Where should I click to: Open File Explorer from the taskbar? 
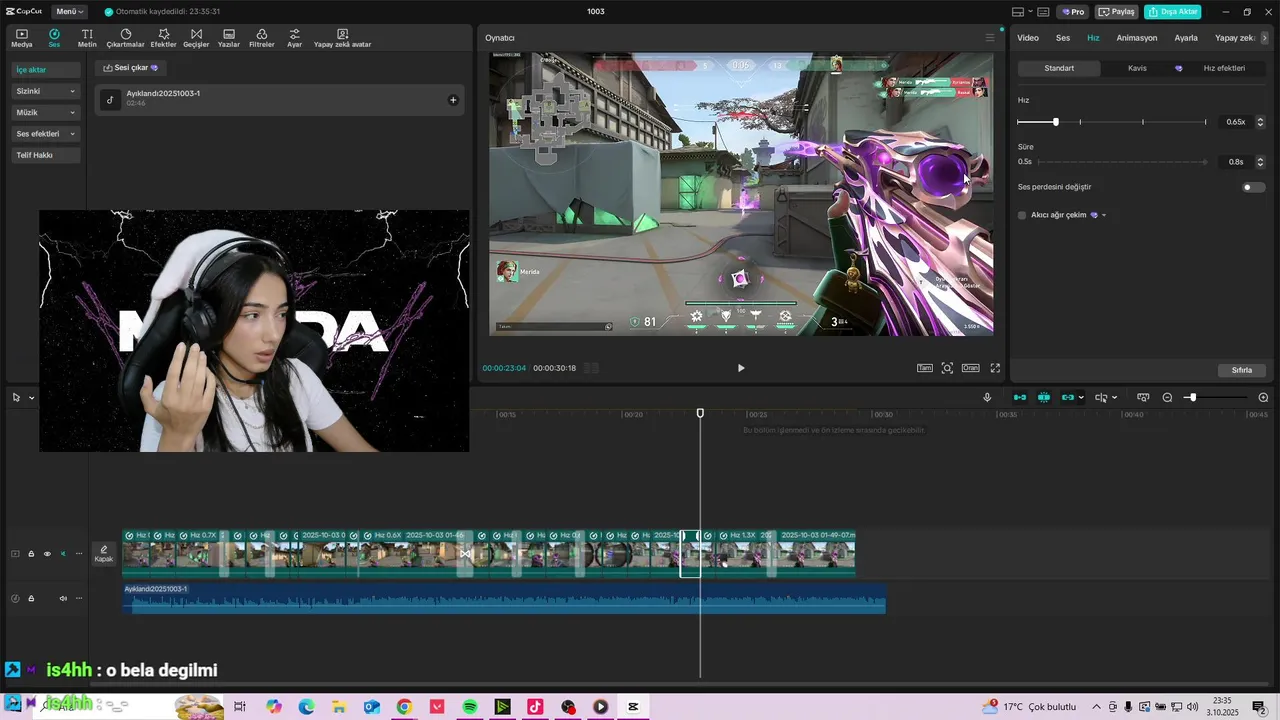pyautogui.click(x=339, y=707)
